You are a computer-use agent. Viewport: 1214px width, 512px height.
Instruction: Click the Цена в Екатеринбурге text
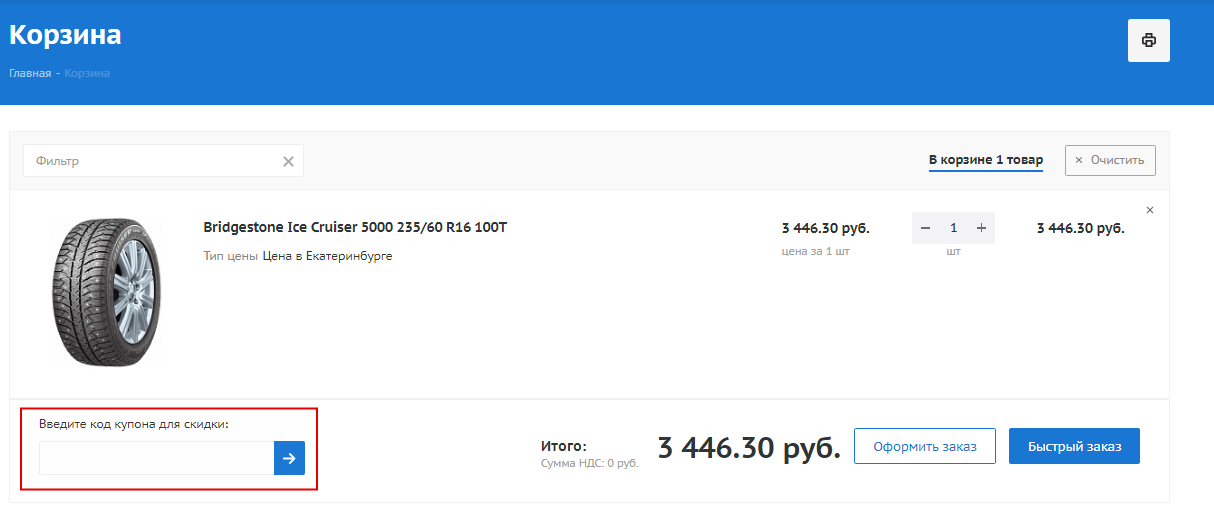click(327, 256)
